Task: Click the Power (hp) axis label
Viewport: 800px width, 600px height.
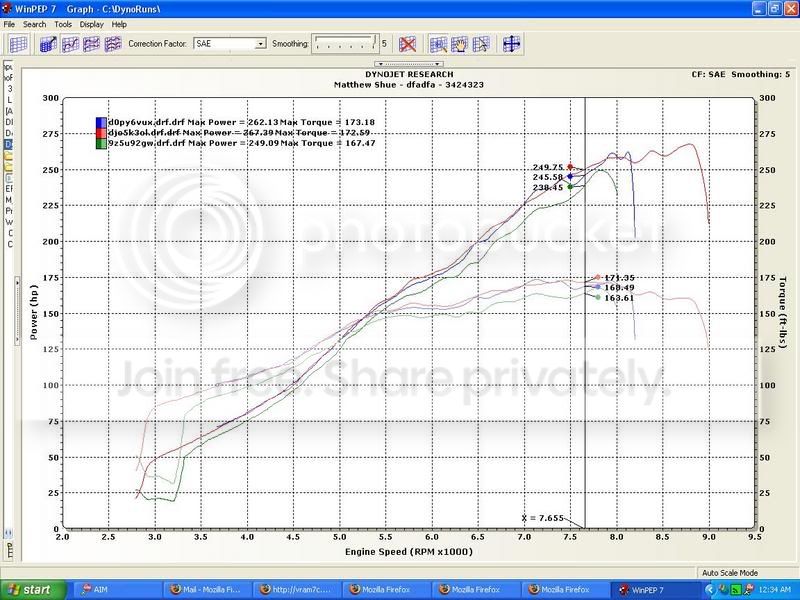Action: pyautogui.click(x=34, y=312)
